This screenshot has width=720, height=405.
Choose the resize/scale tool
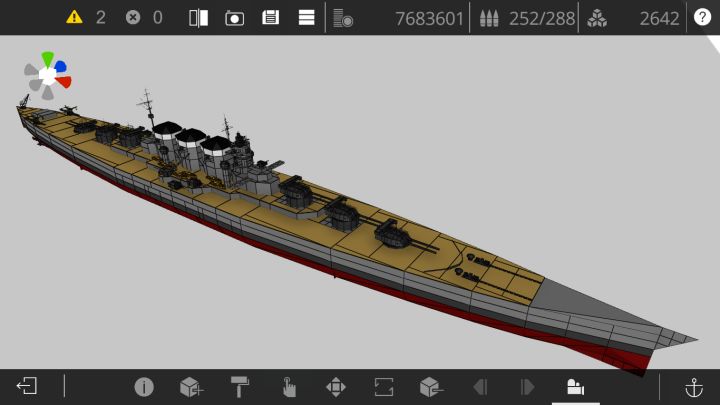383,387
